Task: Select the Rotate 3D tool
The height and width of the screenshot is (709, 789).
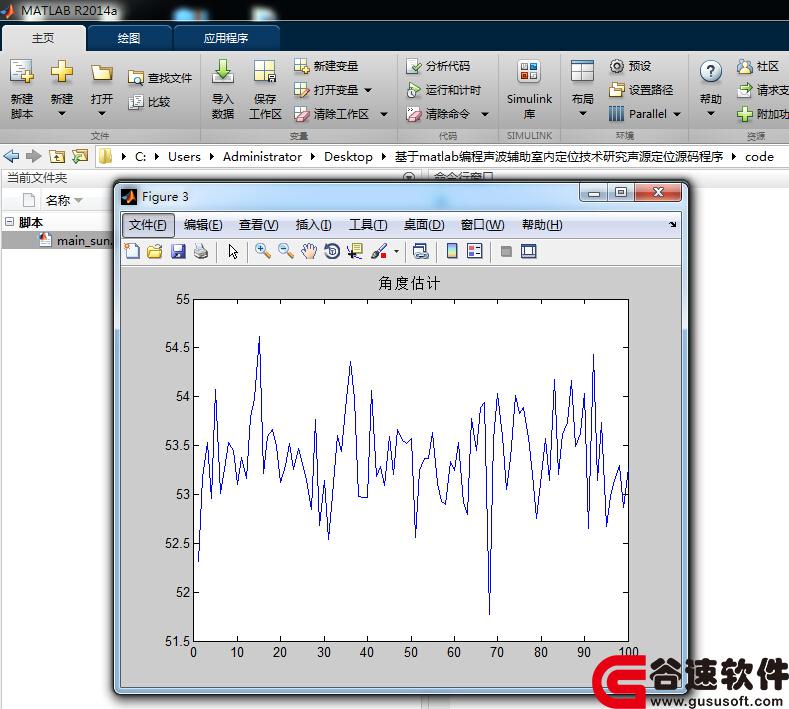Action: [x=332, y=251]
